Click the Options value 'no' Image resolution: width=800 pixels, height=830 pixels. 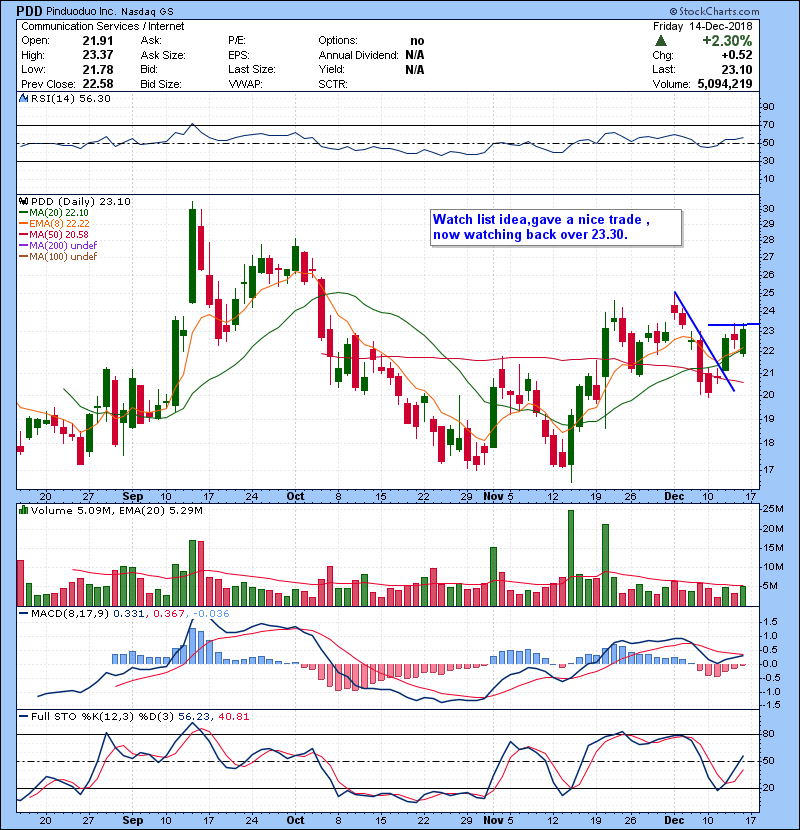click(x=417, y=41)
